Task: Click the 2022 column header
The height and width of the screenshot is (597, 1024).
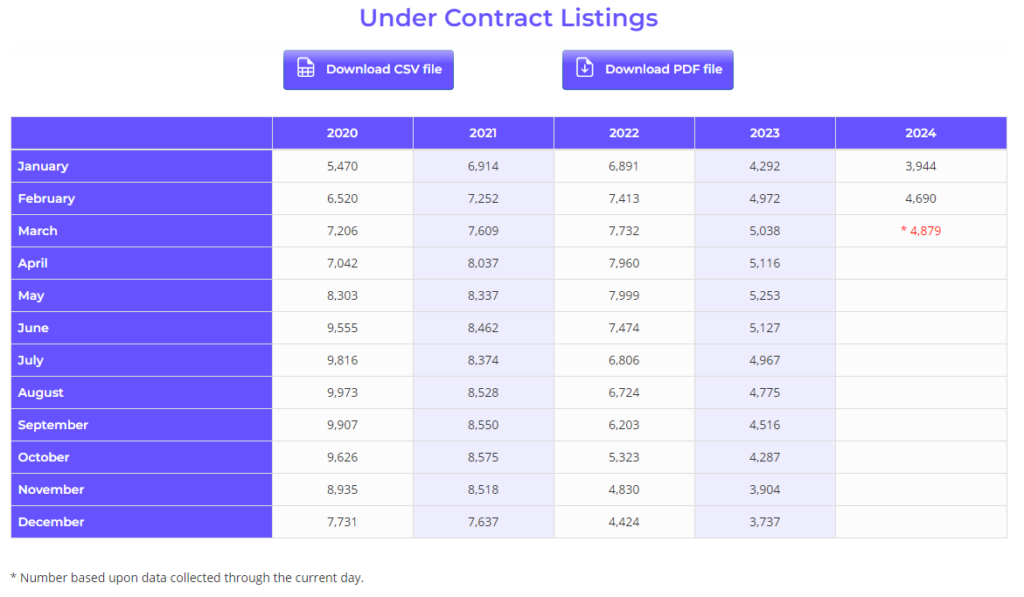Action: point(624,133)
